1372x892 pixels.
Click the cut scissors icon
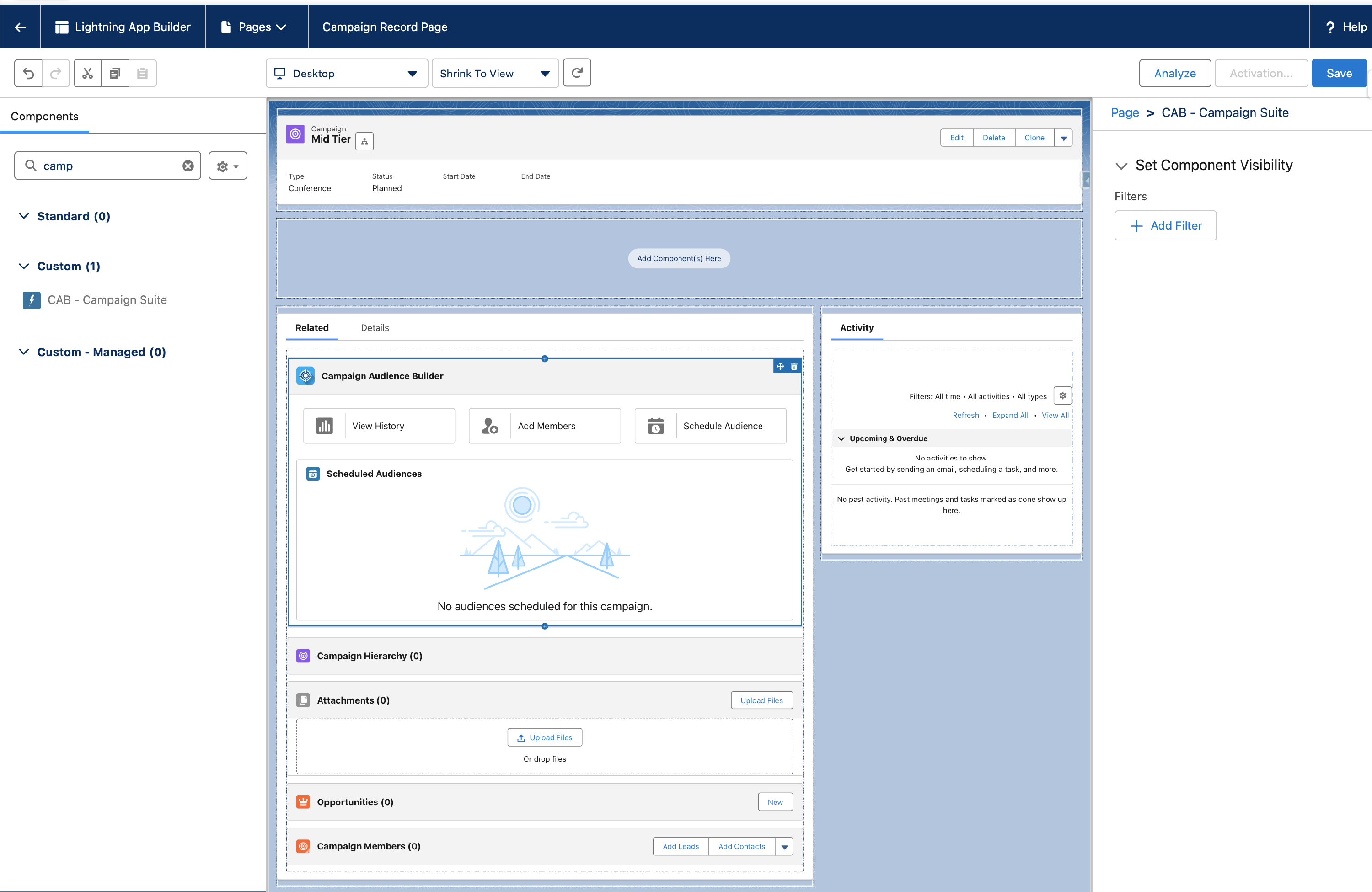88,73
